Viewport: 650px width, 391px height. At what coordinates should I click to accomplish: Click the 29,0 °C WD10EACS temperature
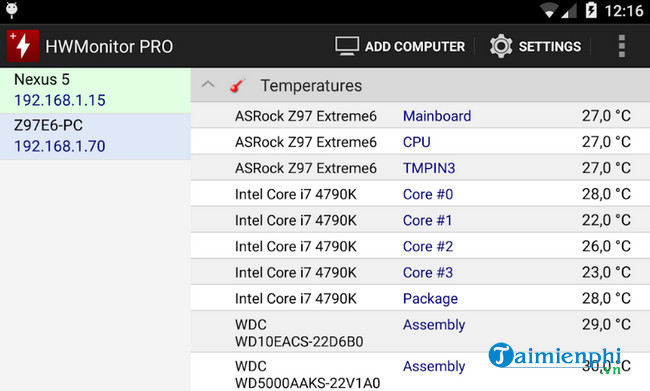pos(606,325)
